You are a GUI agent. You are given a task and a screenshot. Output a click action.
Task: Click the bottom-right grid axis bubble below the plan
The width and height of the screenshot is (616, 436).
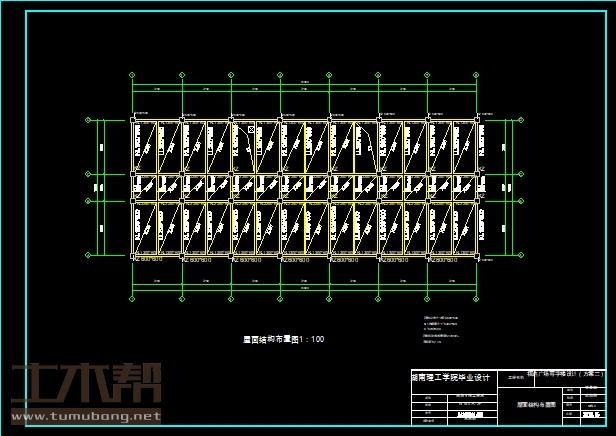pyautogui.click(x=477, y=298)
